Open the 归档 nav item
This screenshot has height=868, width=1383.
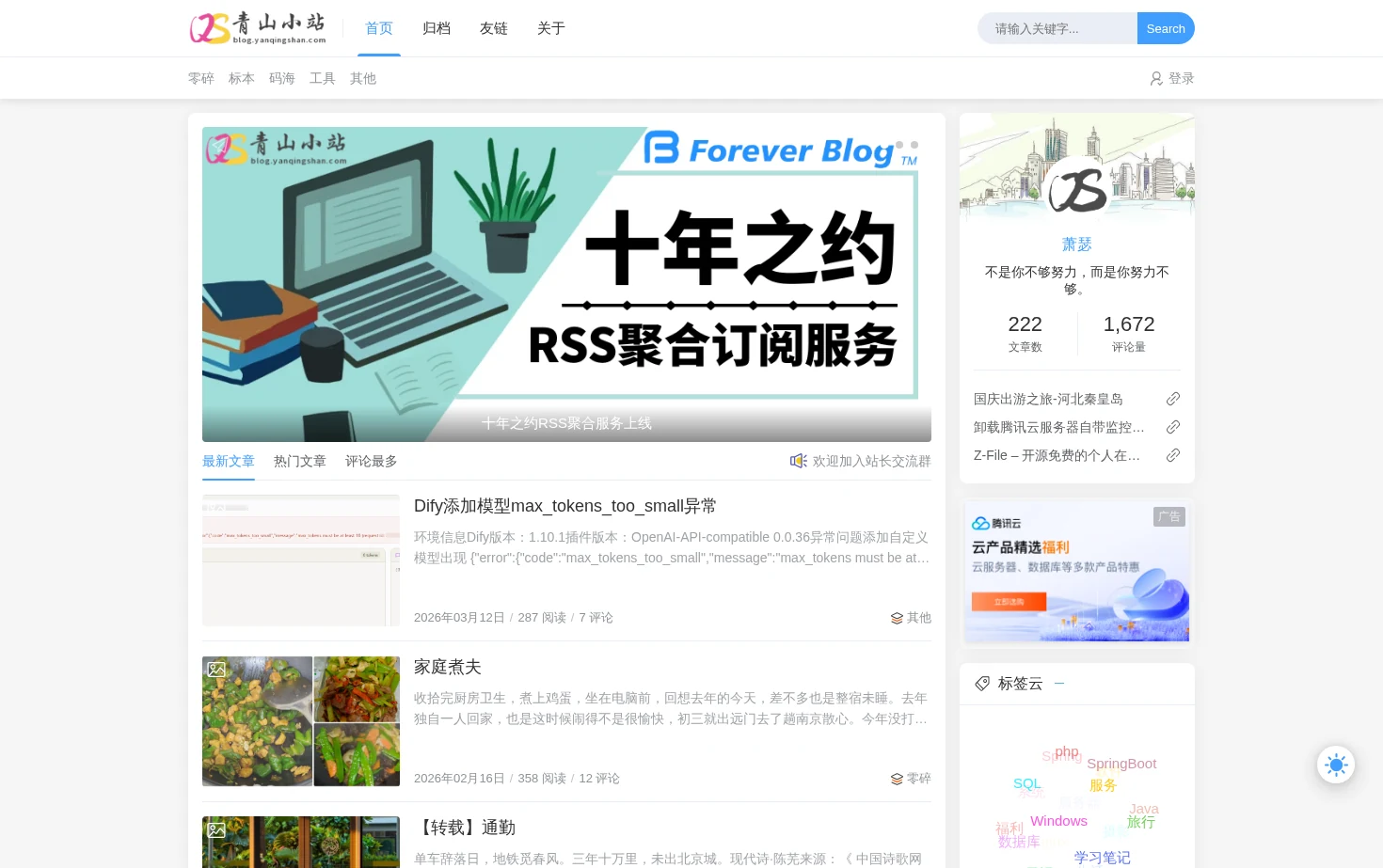coord(437,28)
